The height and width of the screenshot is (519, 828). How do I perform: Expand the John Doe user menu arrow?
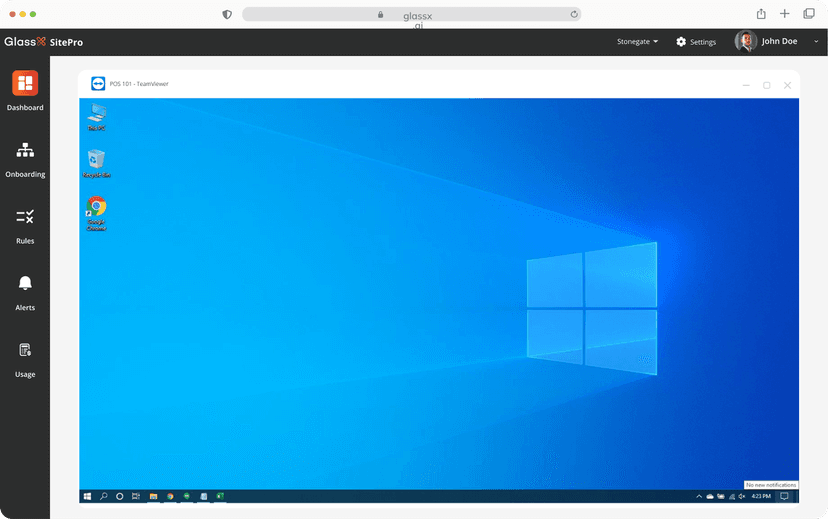point(816,41)
